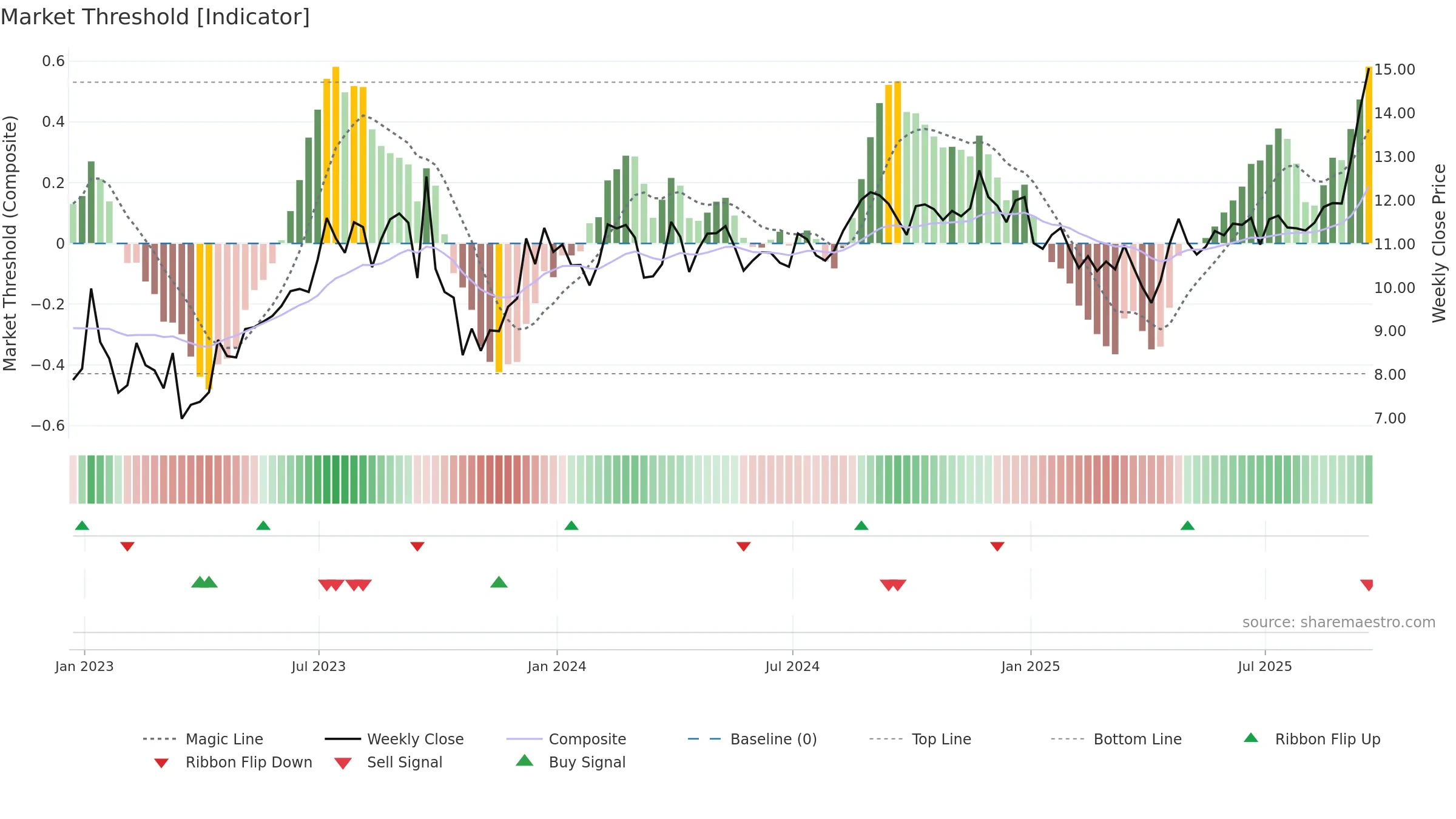Click the Market Threshold [Indicator] chart title
This screenshot has width=1456, height=819.
[155, 17]
